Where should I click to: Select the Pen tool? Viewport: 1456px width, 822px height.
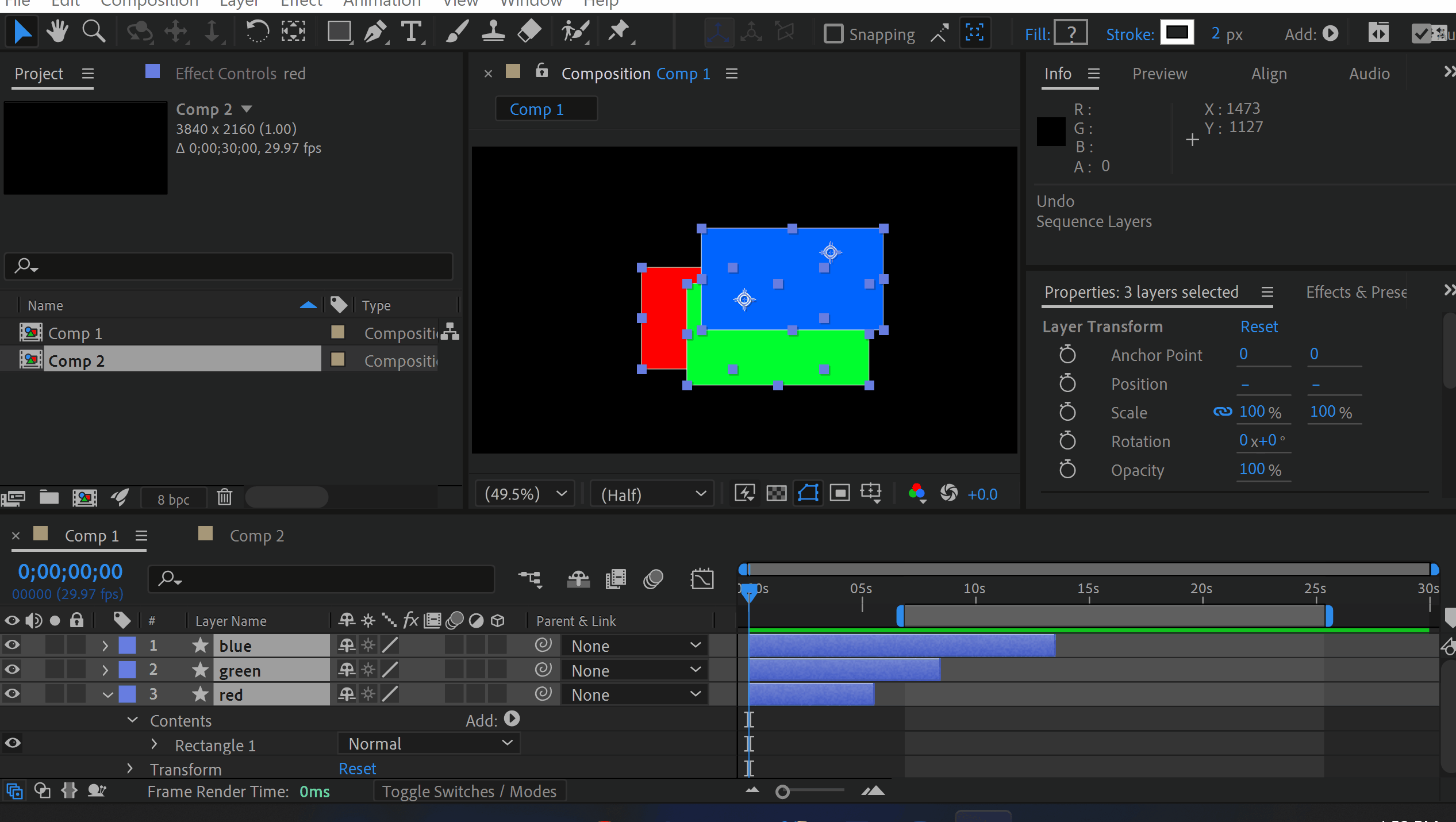click(375, 32)
